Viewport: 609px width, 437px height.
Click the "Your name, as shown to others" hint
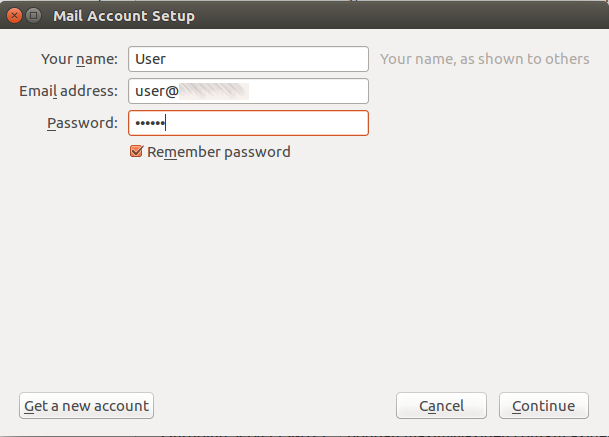coord(484,59)
